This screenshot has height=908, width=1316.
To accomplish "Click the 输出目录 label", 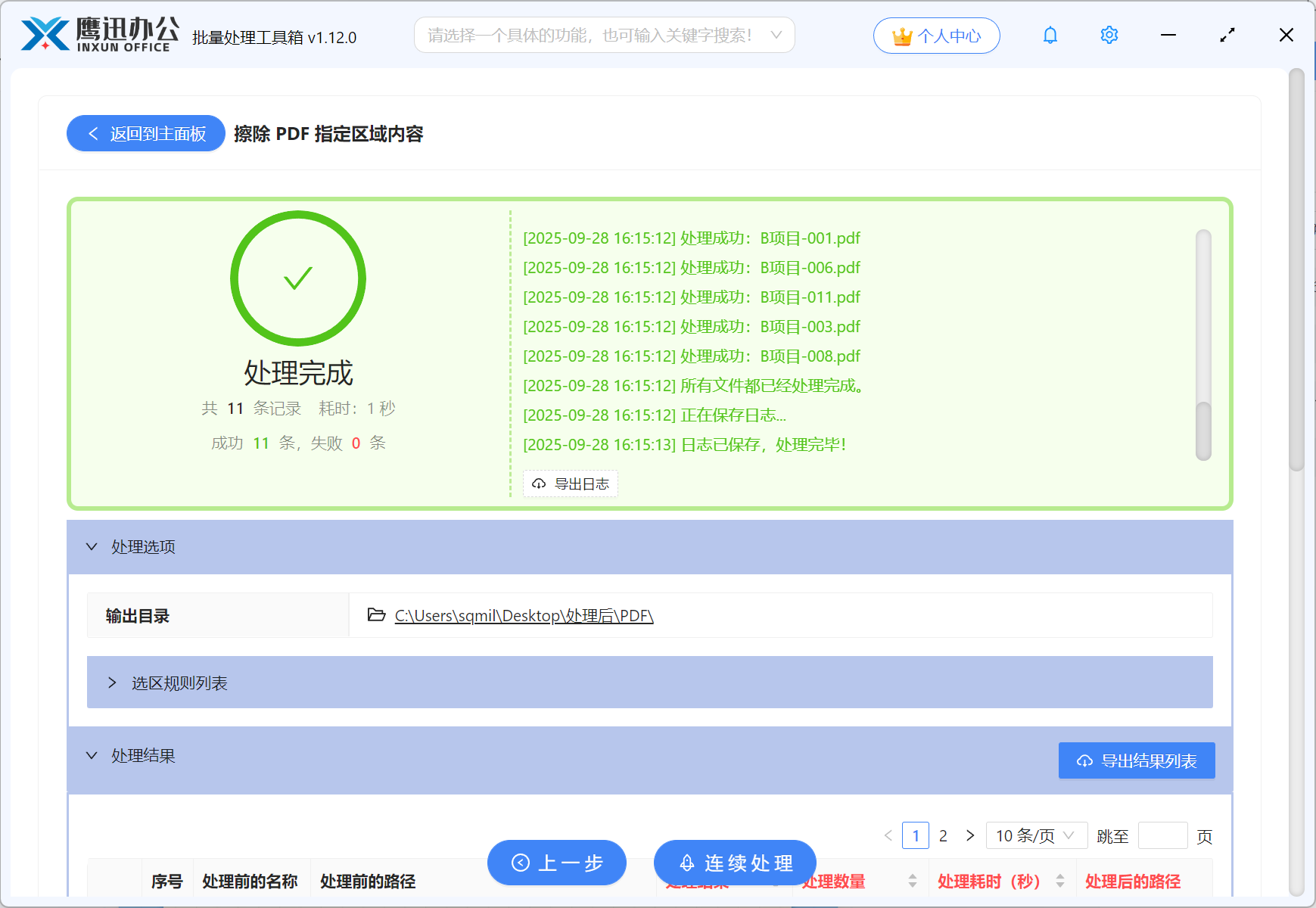I will coord(138,615).
